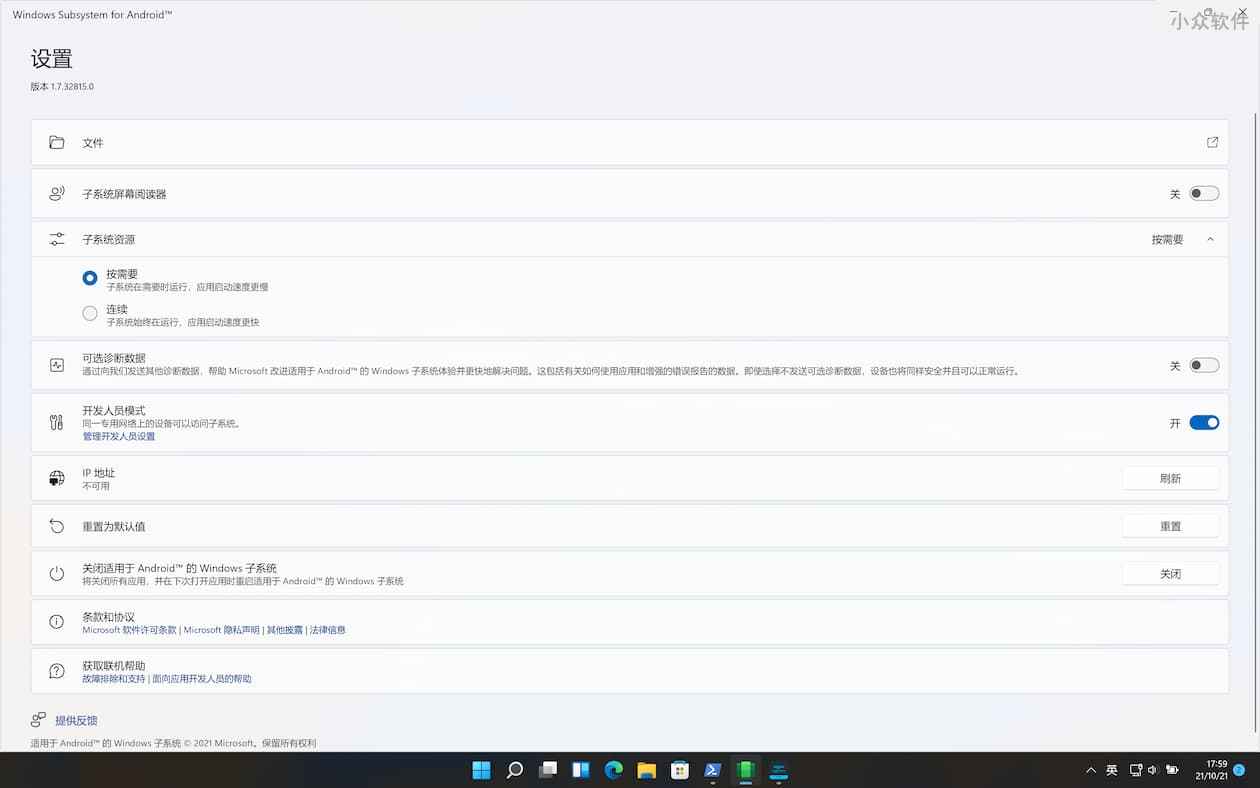Click the 重置为默认值 reset arrow icon

[57, 526]
